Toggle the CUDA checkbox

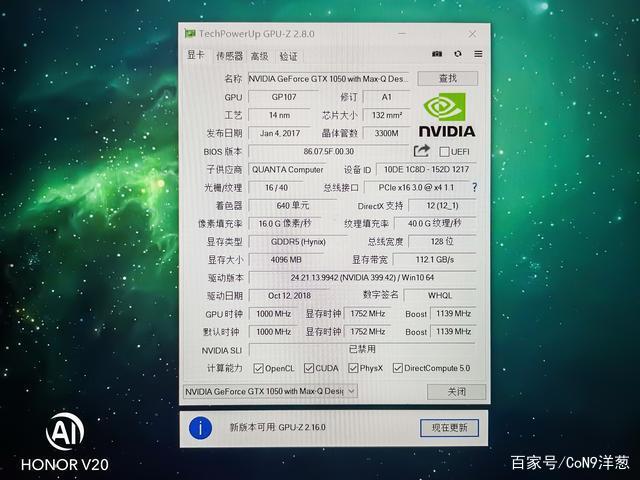click(309, 368)
